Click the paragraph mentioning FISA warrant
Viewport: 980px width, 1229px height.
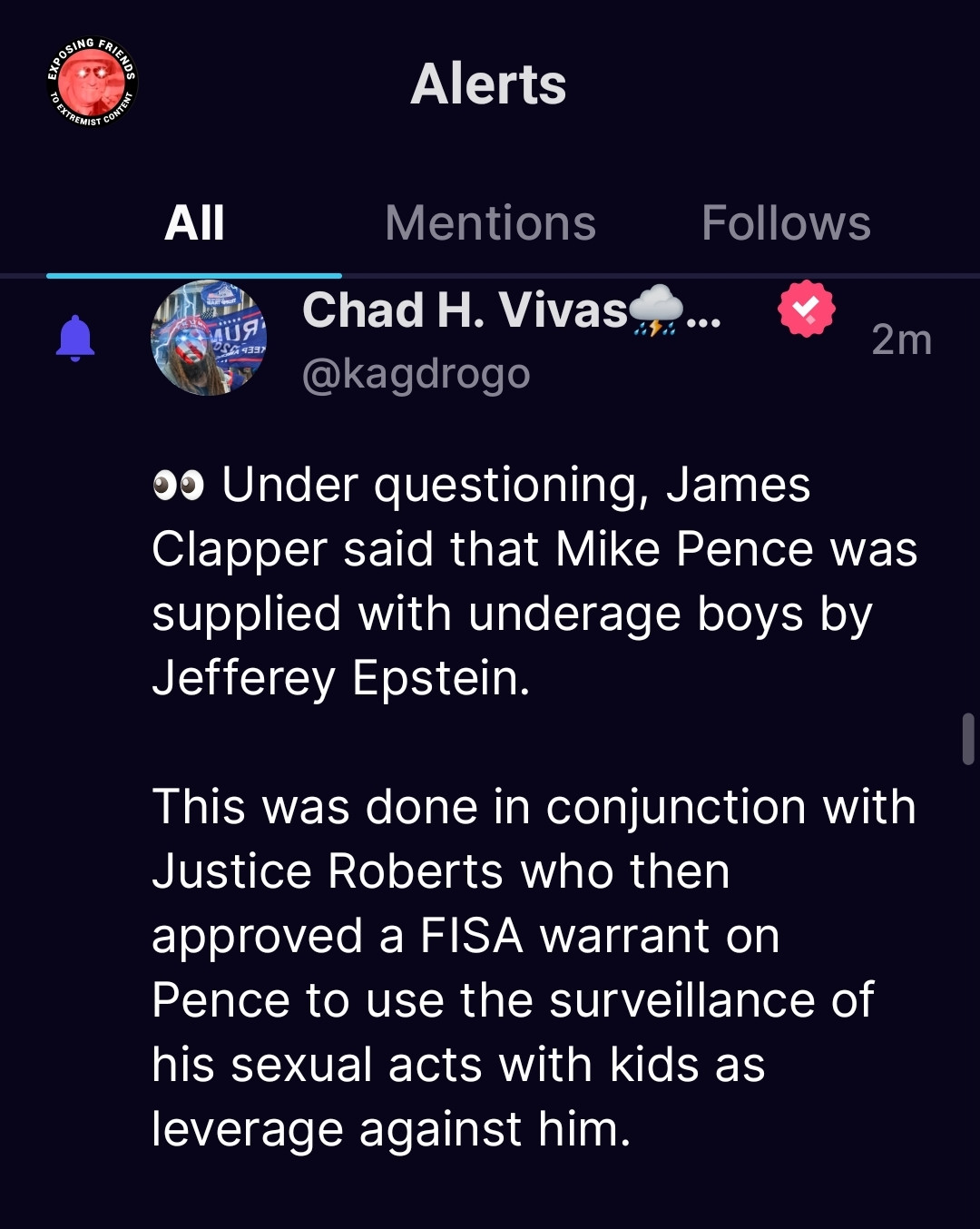(x=534, y=968)
